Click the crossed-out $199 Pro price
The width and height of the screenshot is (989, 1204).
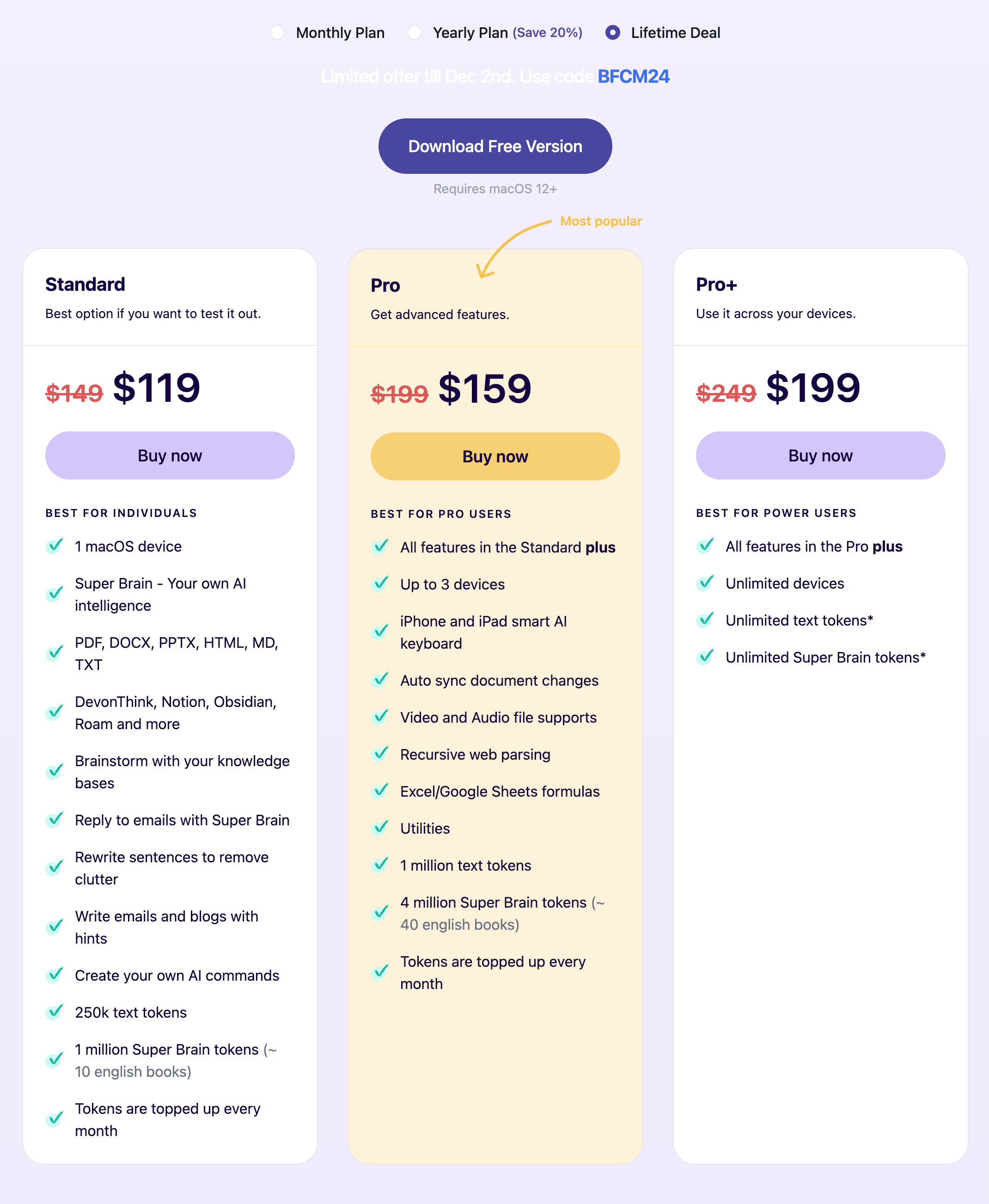click(399, 394)
